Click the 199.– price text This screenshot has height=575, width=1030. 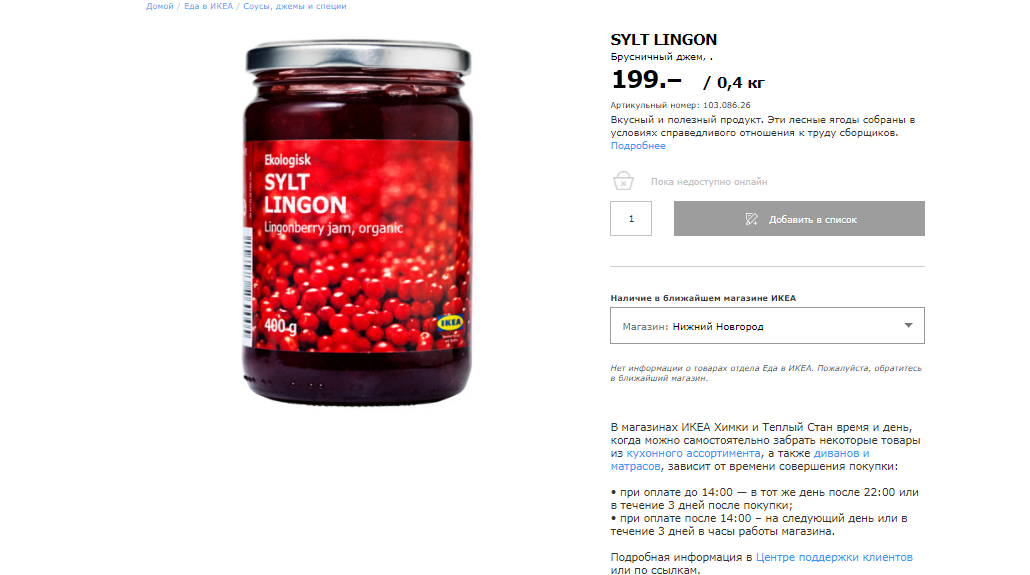coord(646,80)
